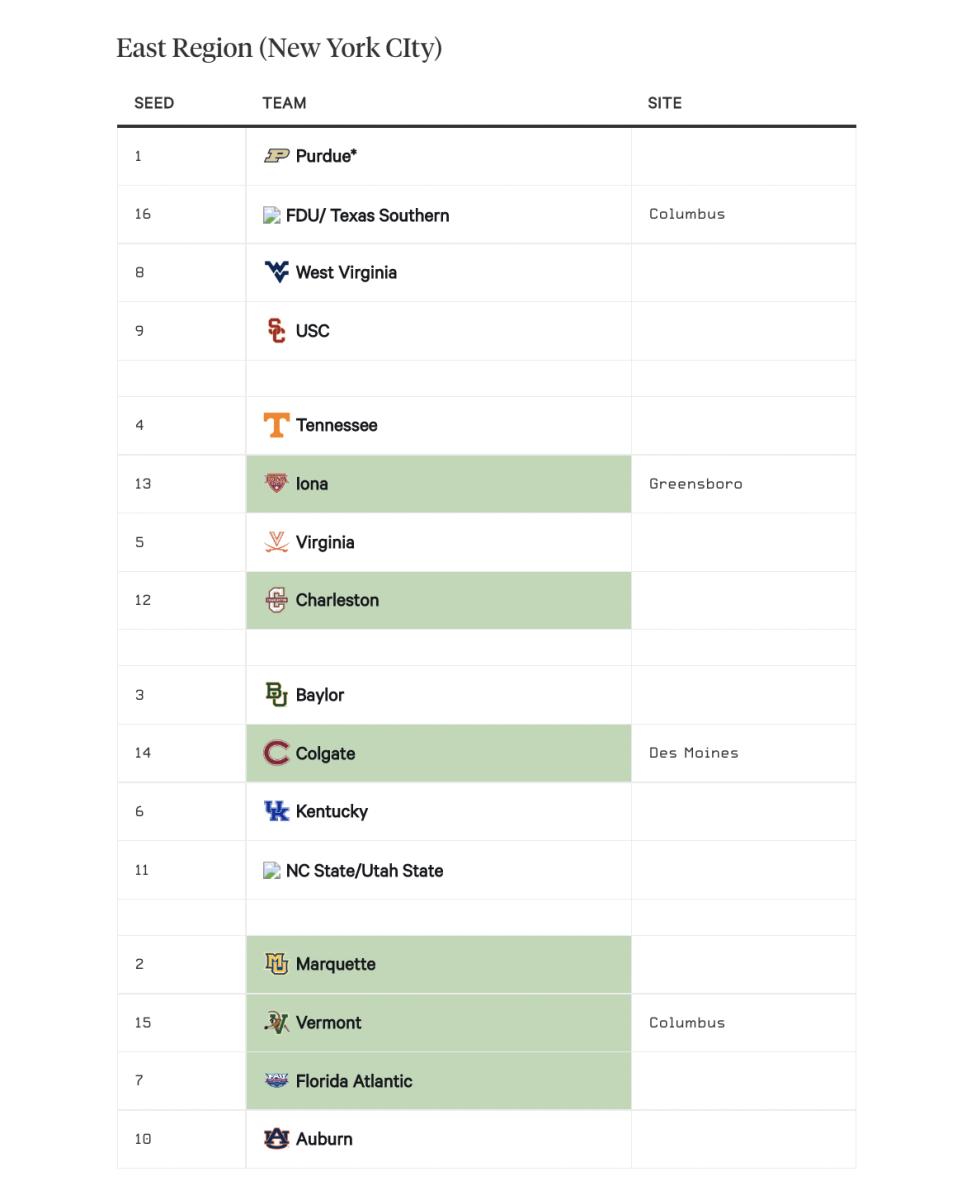Click the Vermont team logo
The width and height of the screenshot is (957, 1200).
click(x=276, y=1022)
